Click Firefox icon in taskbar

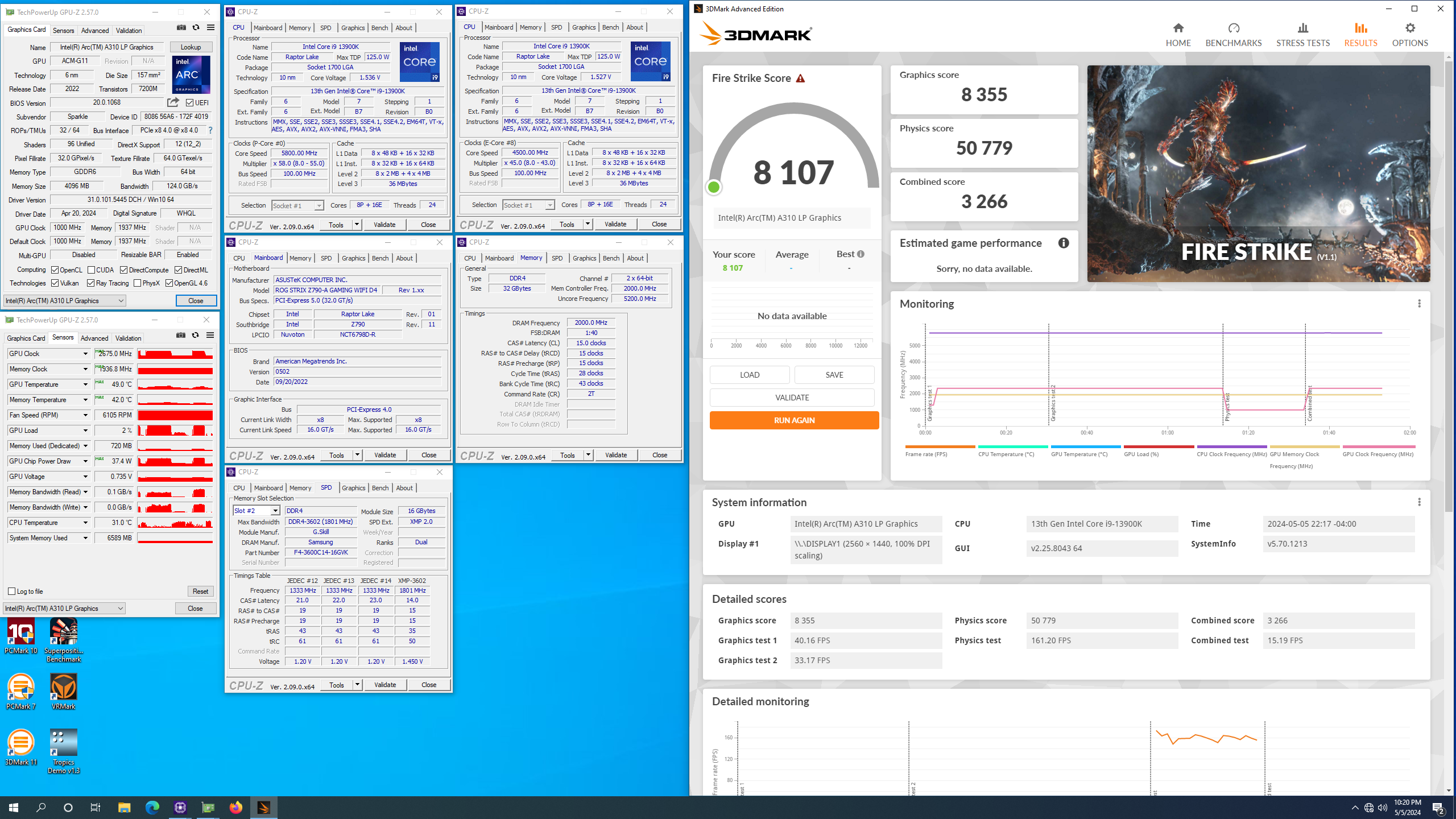click(x=235, y=807)
